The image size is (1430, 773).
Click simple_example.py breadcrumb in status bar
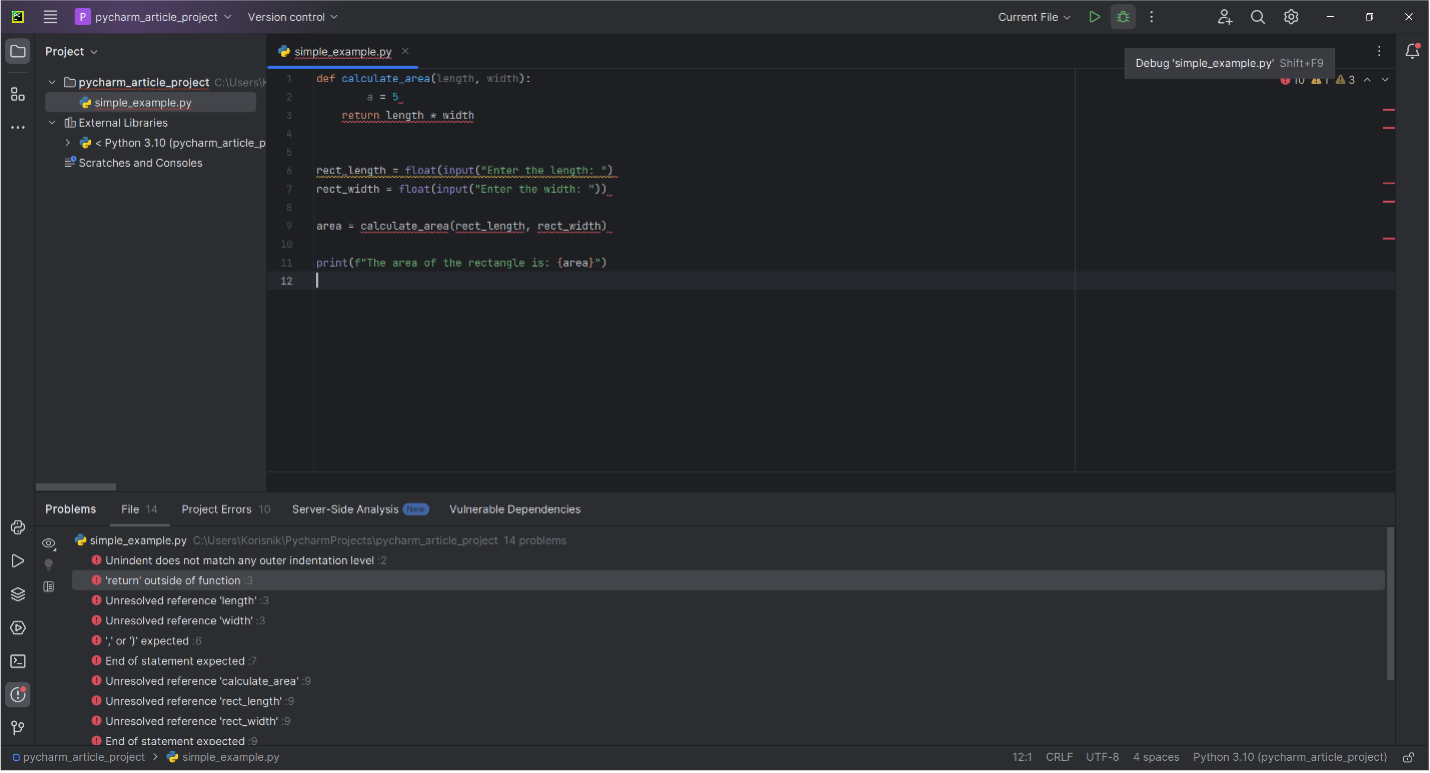click(223, 758)
